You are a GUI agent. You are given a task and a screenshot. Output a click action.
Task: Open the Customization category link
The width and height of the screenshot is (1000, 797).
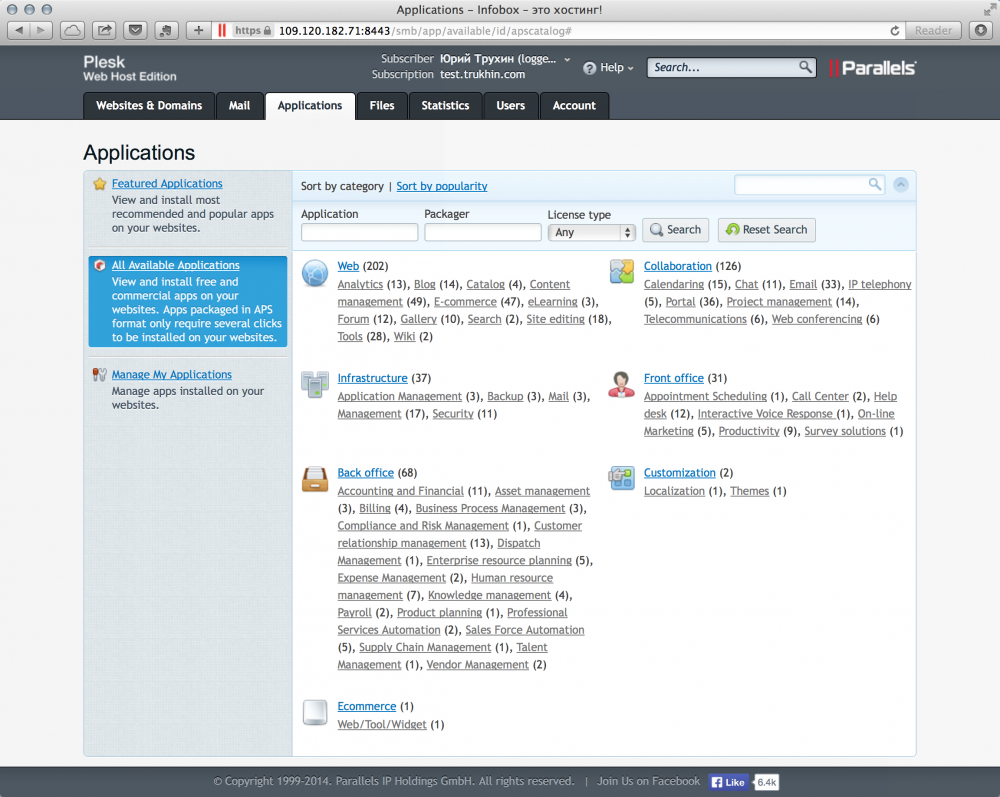679,472
